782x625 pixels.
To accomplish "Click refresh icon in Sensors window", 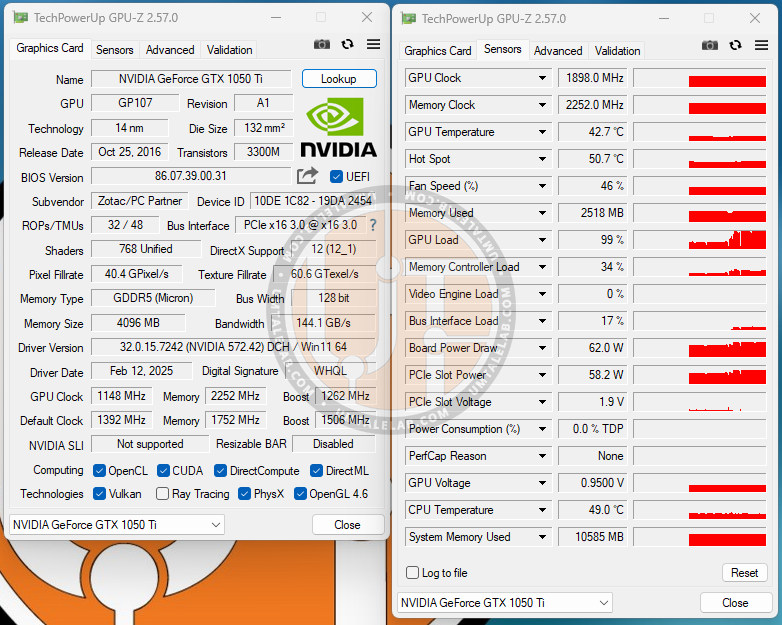I will coord(736,45).
